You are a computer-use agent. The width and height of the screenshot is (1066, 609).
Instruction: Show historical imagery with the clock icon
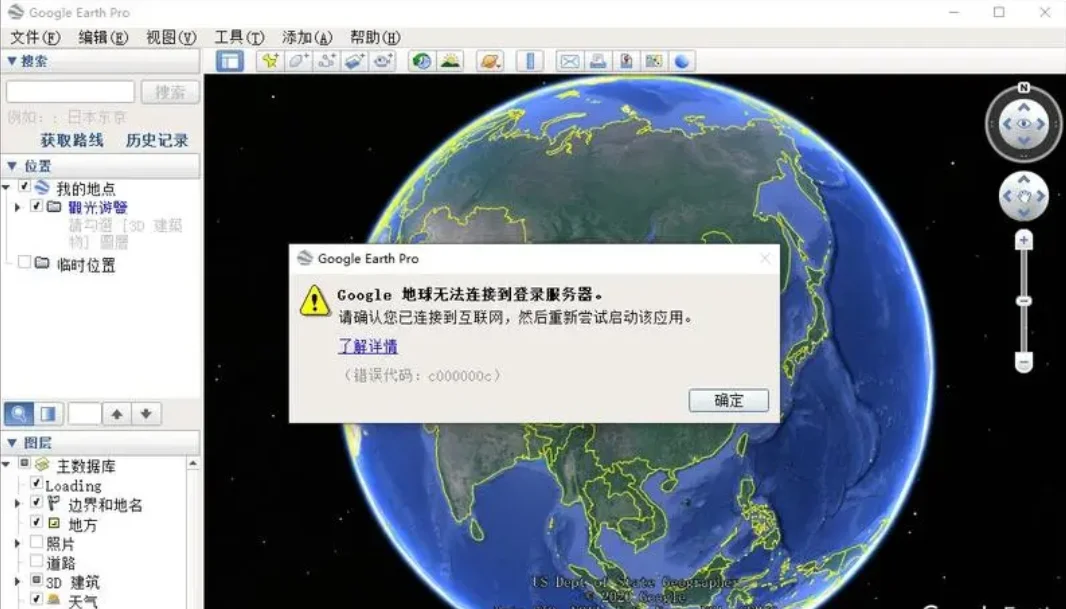[422, 61]
